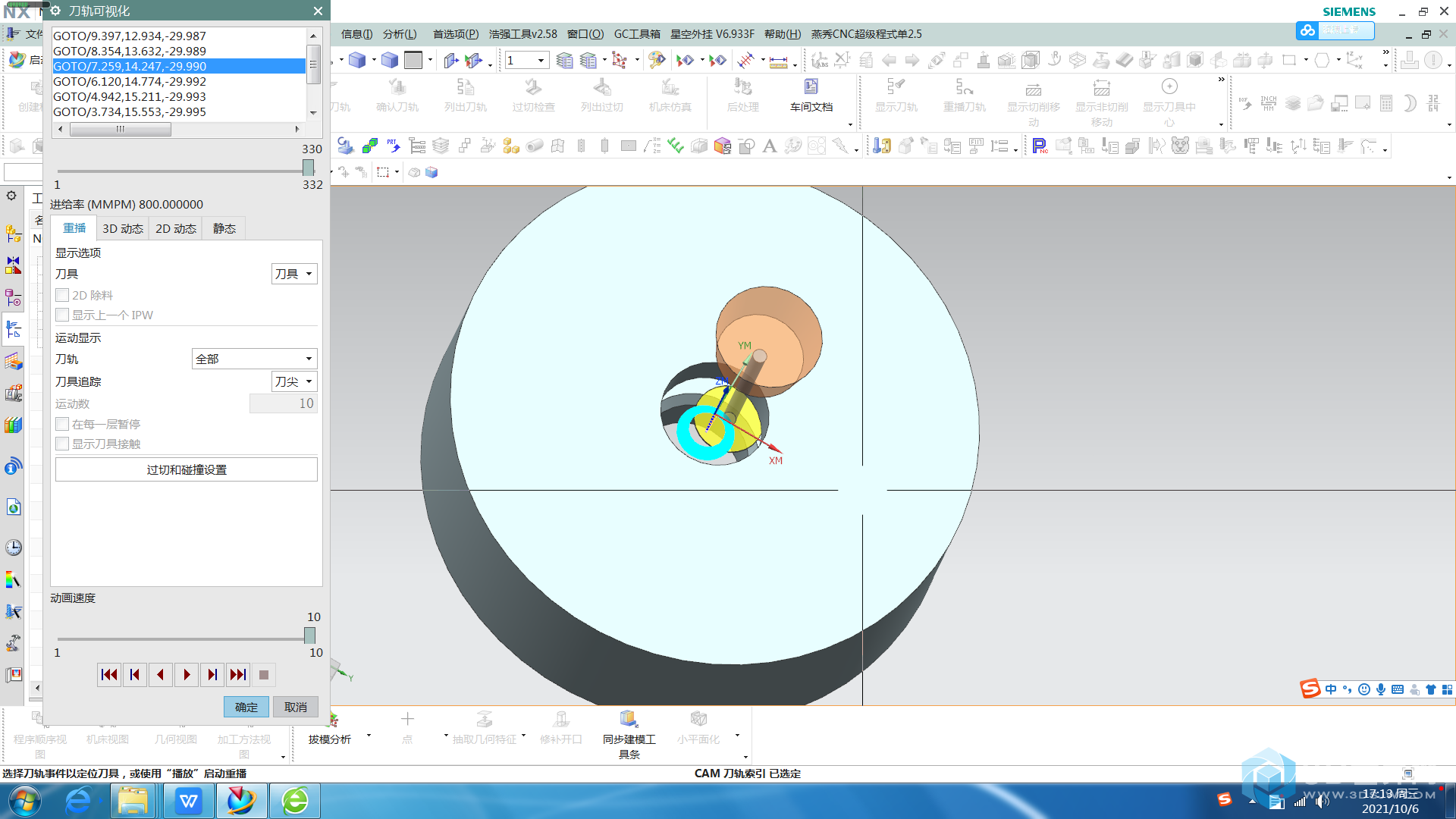Open the 首选项(P) menu
This screenshot has width=1456, height=819.
pos(456,34)
